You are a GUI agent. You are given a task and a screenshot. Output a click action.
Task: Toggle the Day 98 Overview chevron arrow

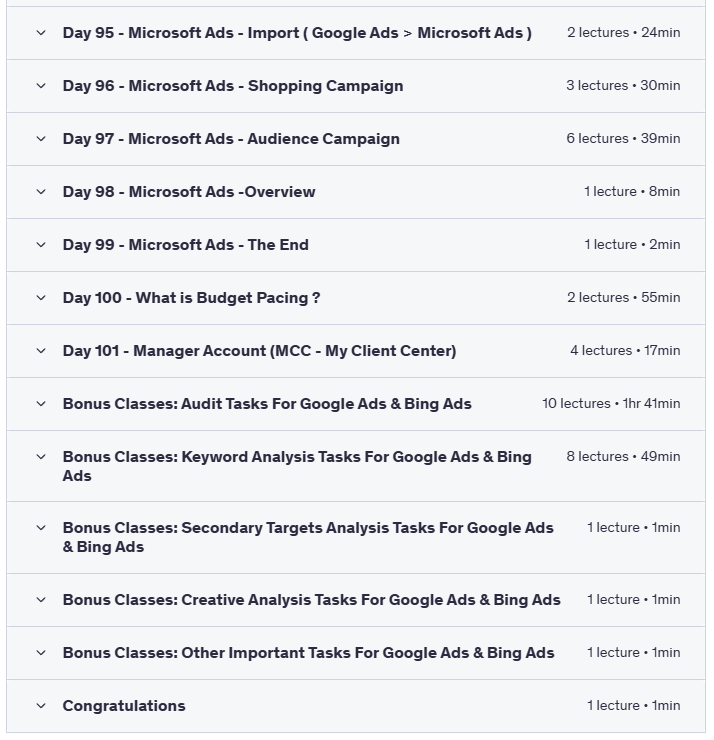point(41,192)
